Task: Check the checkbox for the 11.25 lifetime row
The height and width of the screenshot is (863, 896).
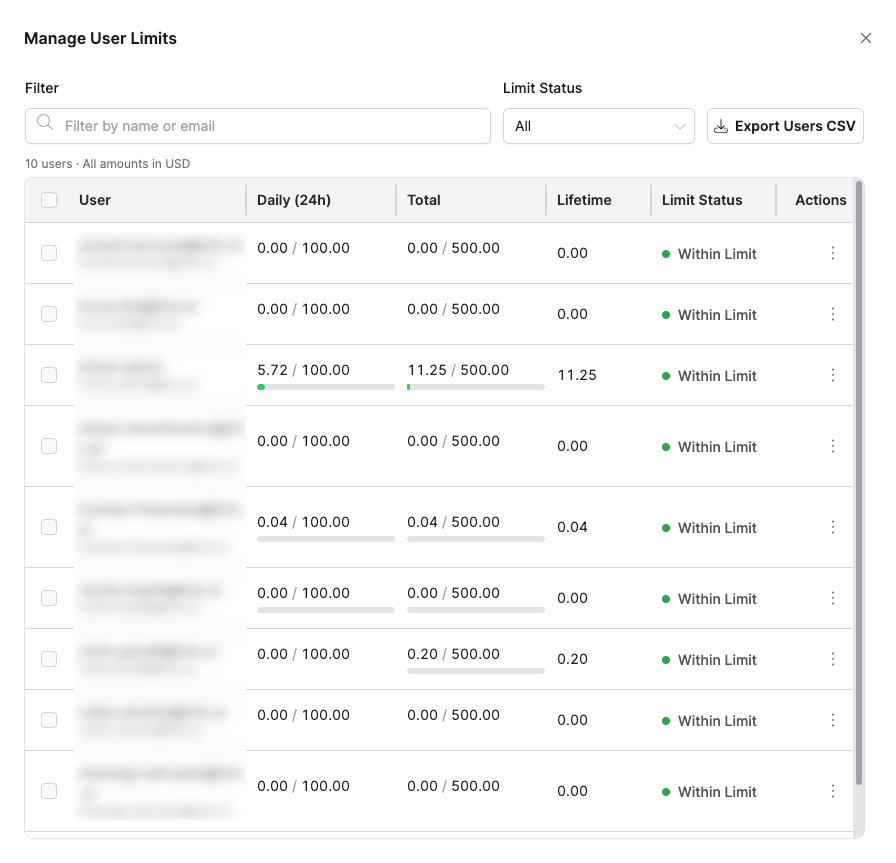Action: (x=49, y=375)
